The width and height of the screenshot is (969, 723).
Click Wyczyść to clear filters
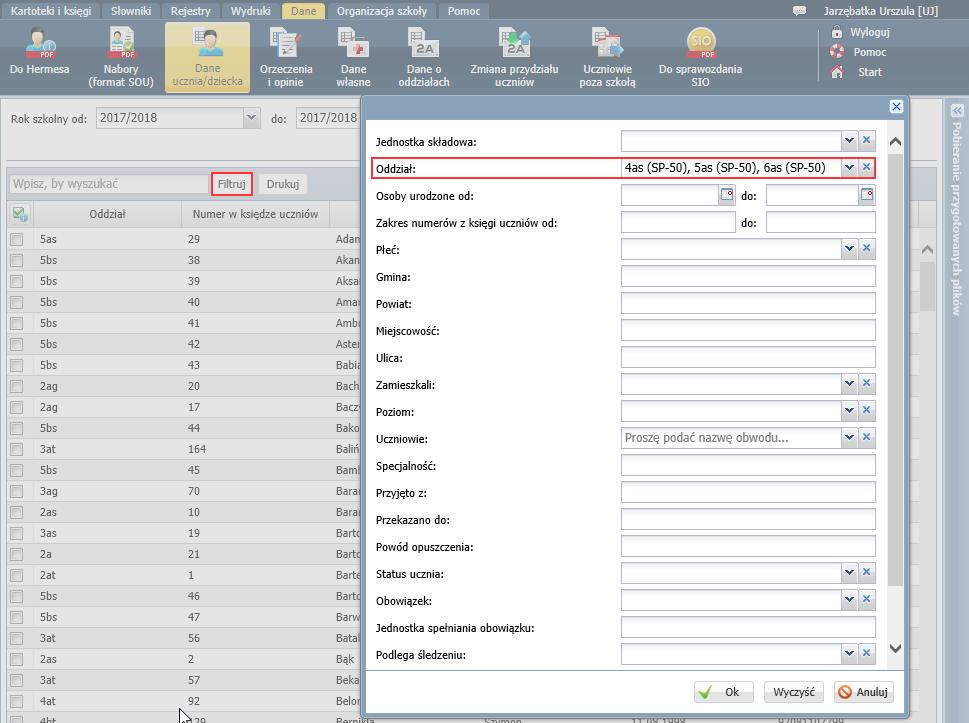[x=794, y=691]
